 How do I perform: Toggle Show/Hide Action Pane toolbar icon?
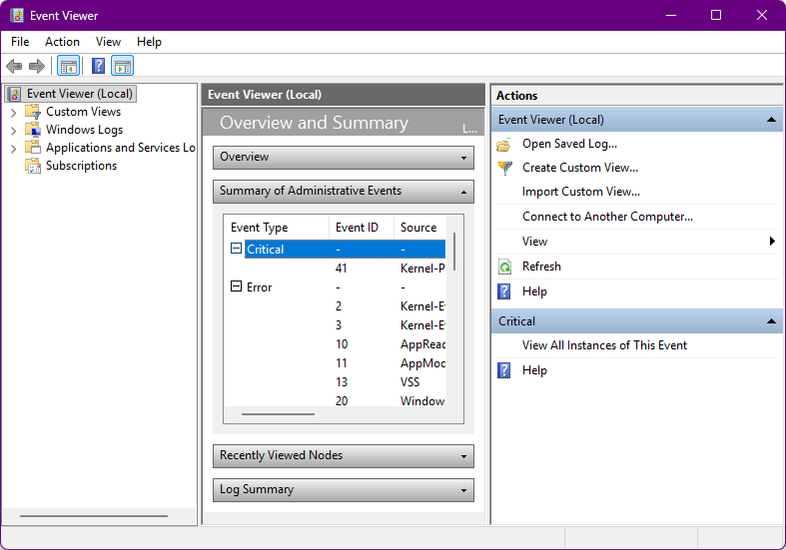click(x=122, y=66)
